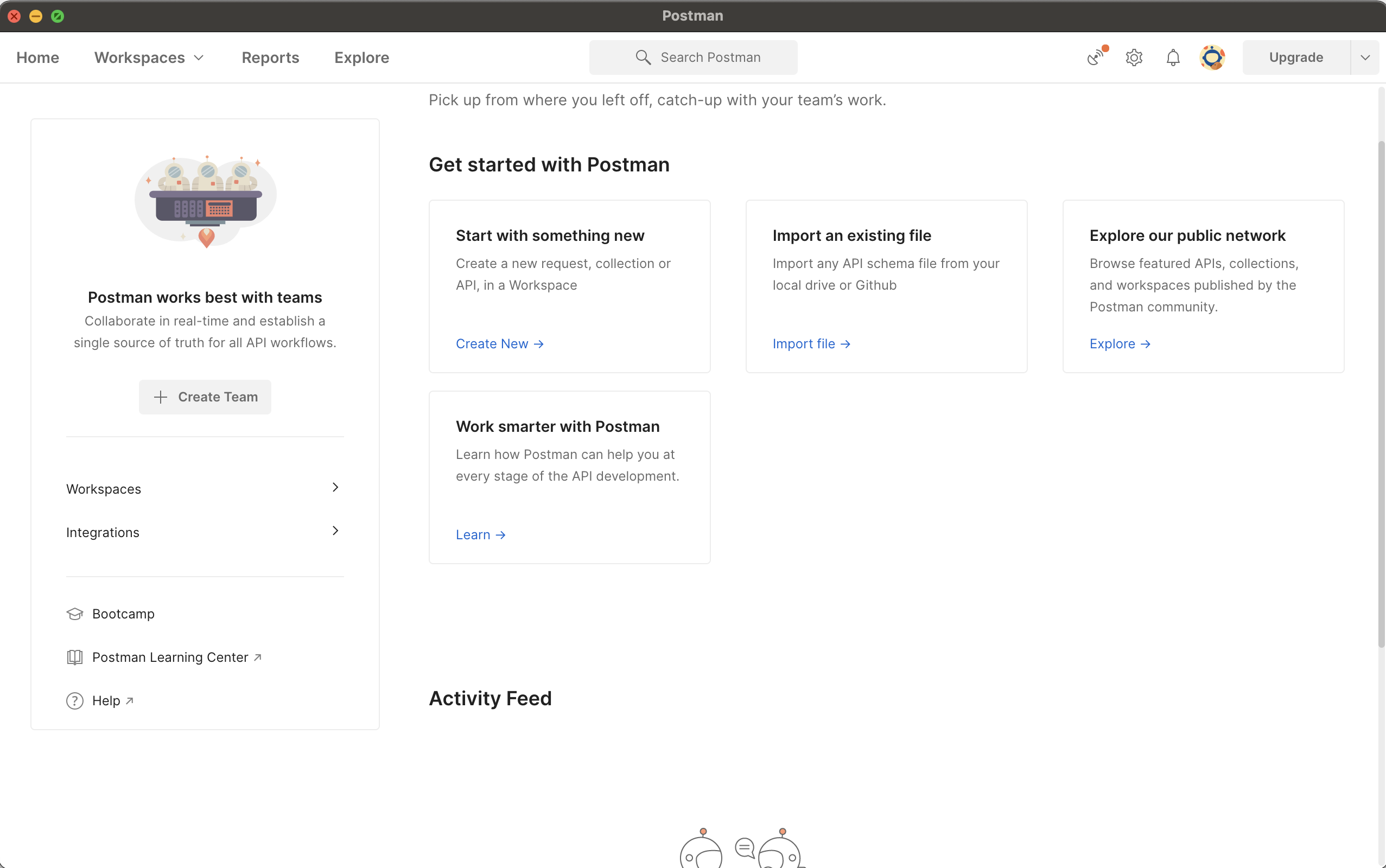Click the page vertical scrollbar

[x=1382, y=394]
